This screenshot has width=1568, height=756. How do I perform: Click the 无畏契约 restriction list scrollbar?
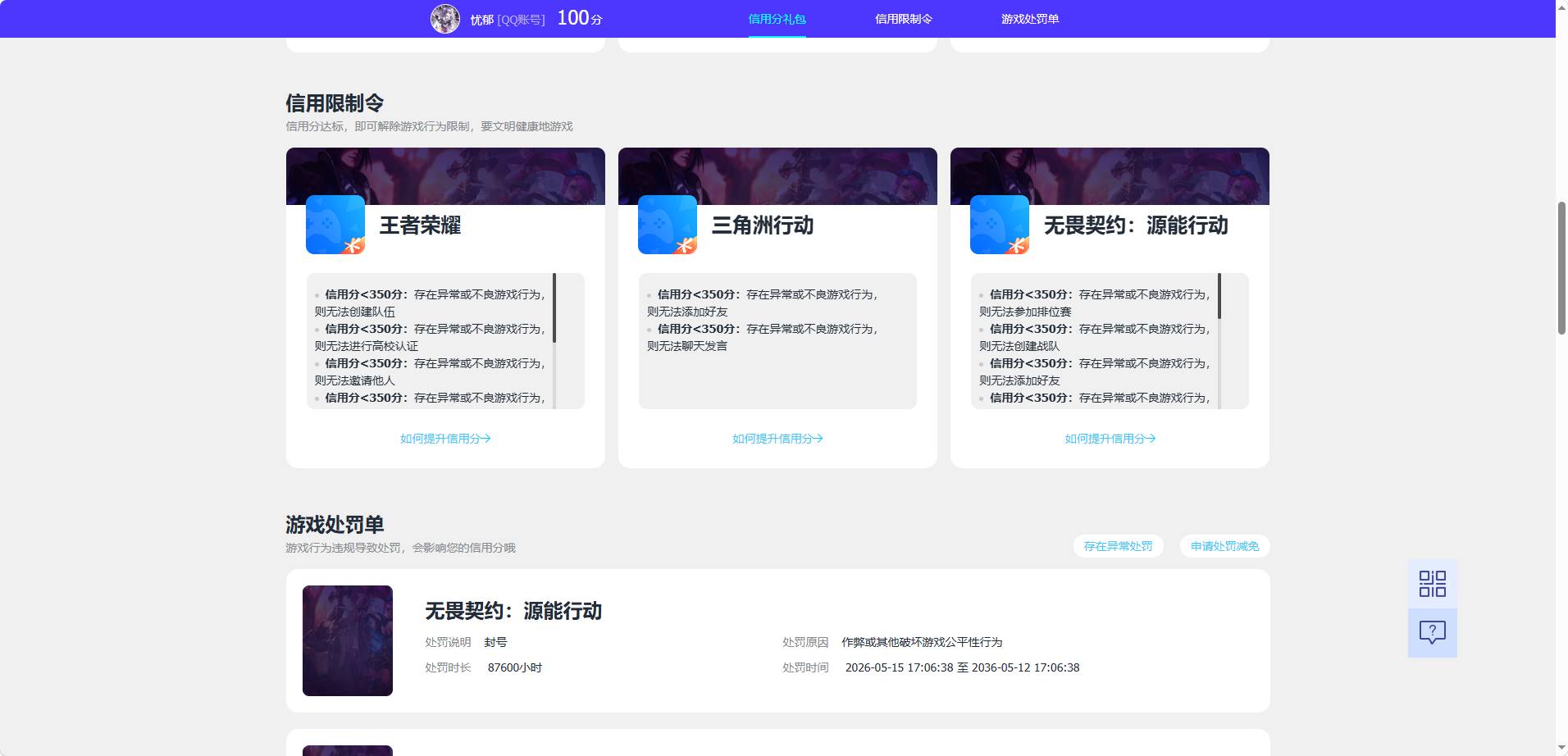tap(1219, 296)
